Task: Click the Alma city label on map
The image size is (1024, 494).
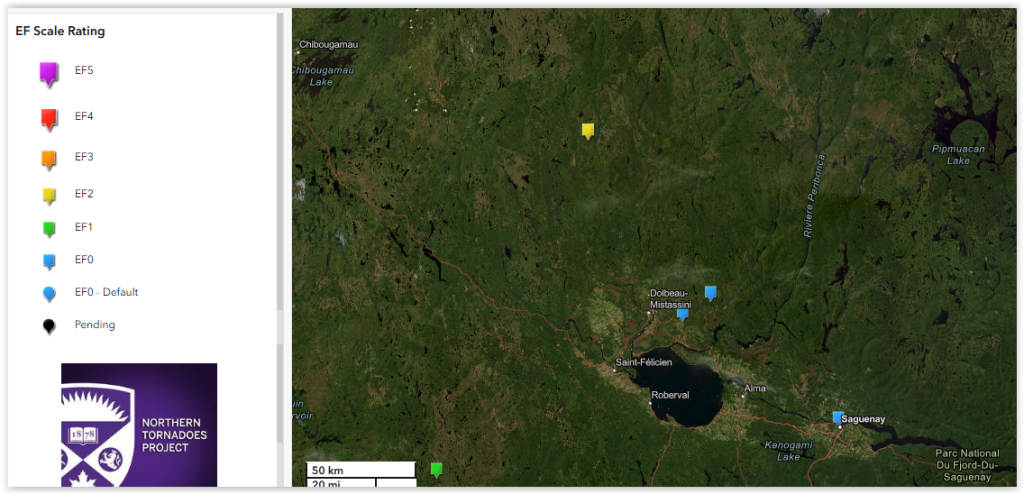Action: point(754,387)
